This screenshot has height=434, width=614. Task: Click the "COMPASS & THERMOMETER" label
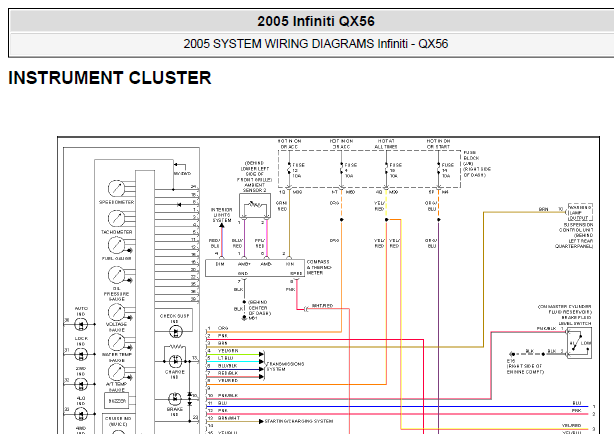click(319, 267)
